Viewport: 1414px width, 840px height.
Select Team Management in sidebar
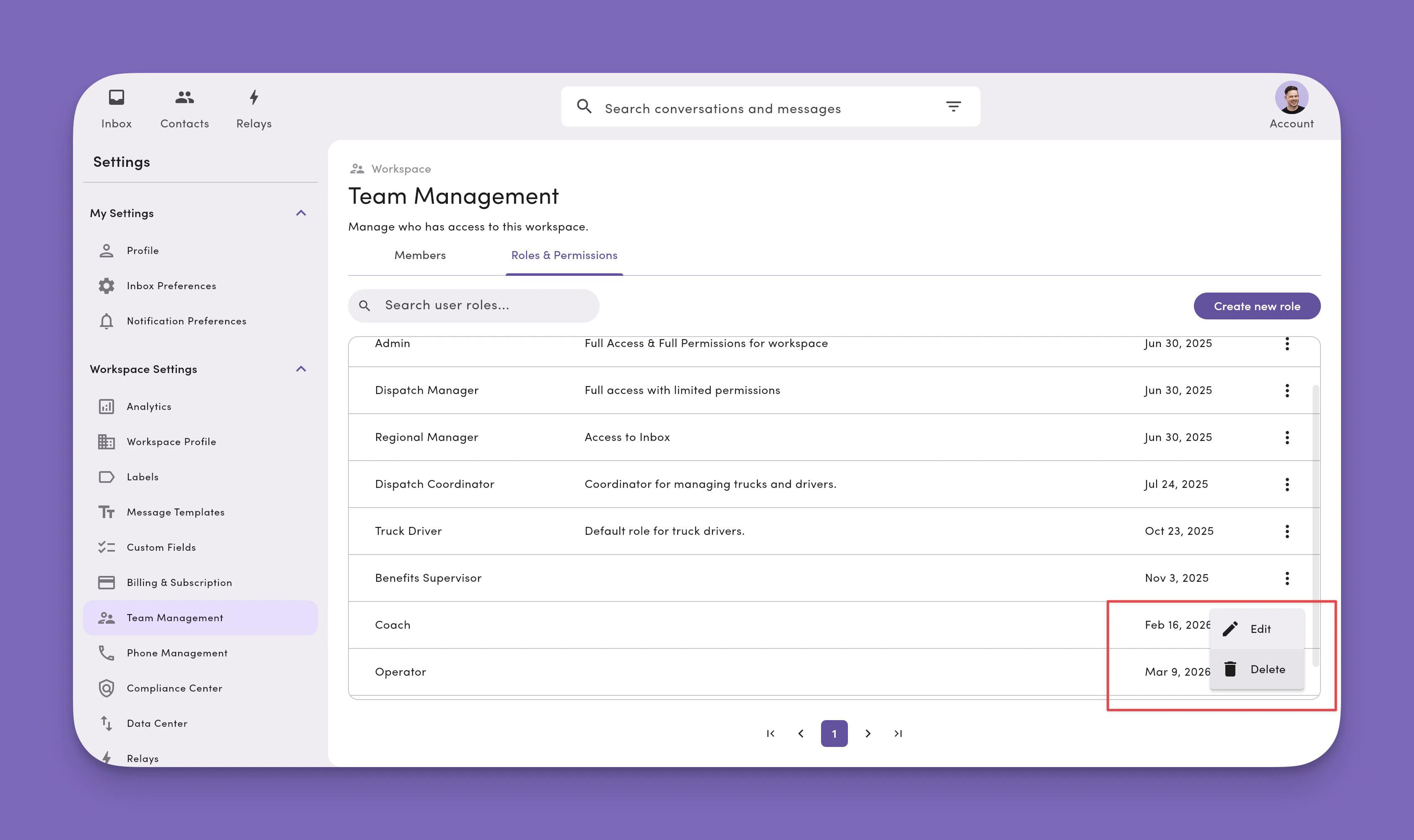pyautogui.click(x=200, y=617)
